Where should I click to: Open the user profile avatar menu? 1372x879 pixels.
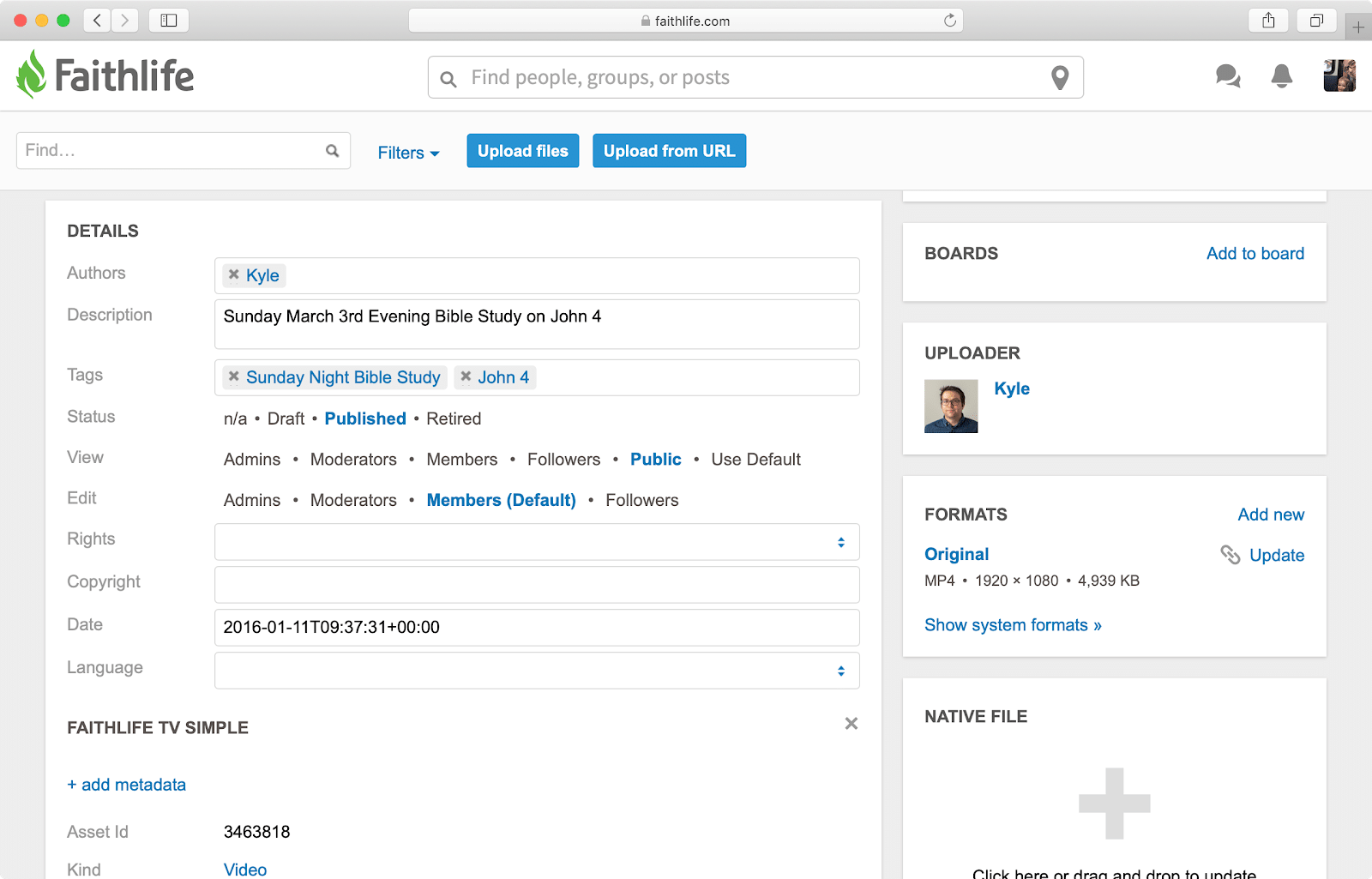point(1339,75)
